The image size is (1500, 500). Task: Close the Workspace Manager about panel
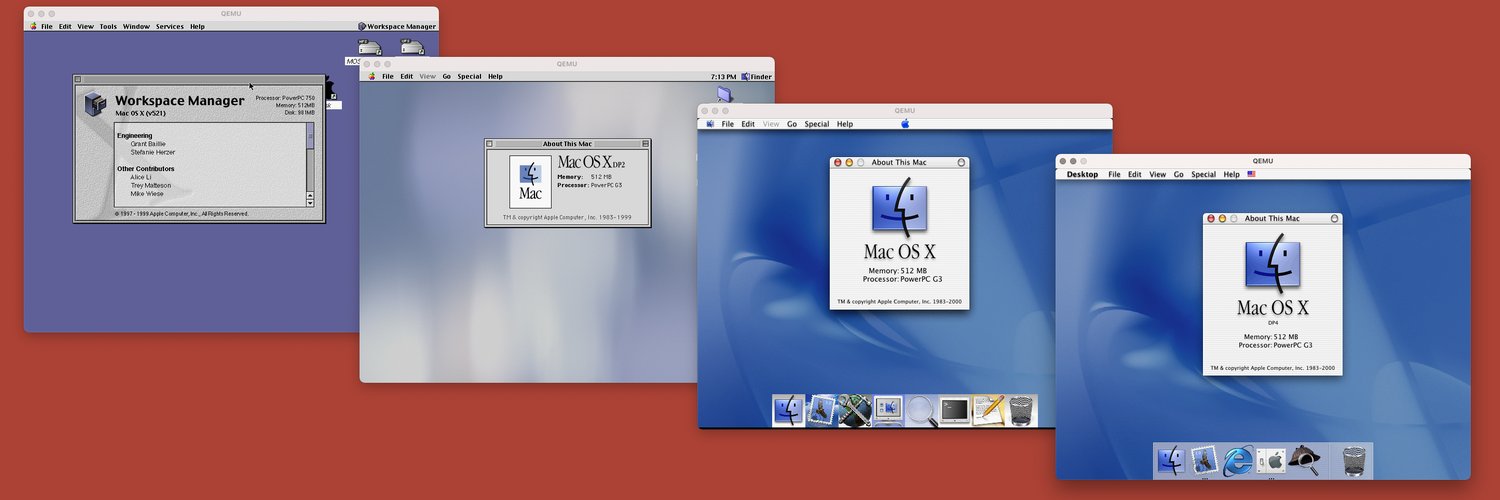pos(78,79)
